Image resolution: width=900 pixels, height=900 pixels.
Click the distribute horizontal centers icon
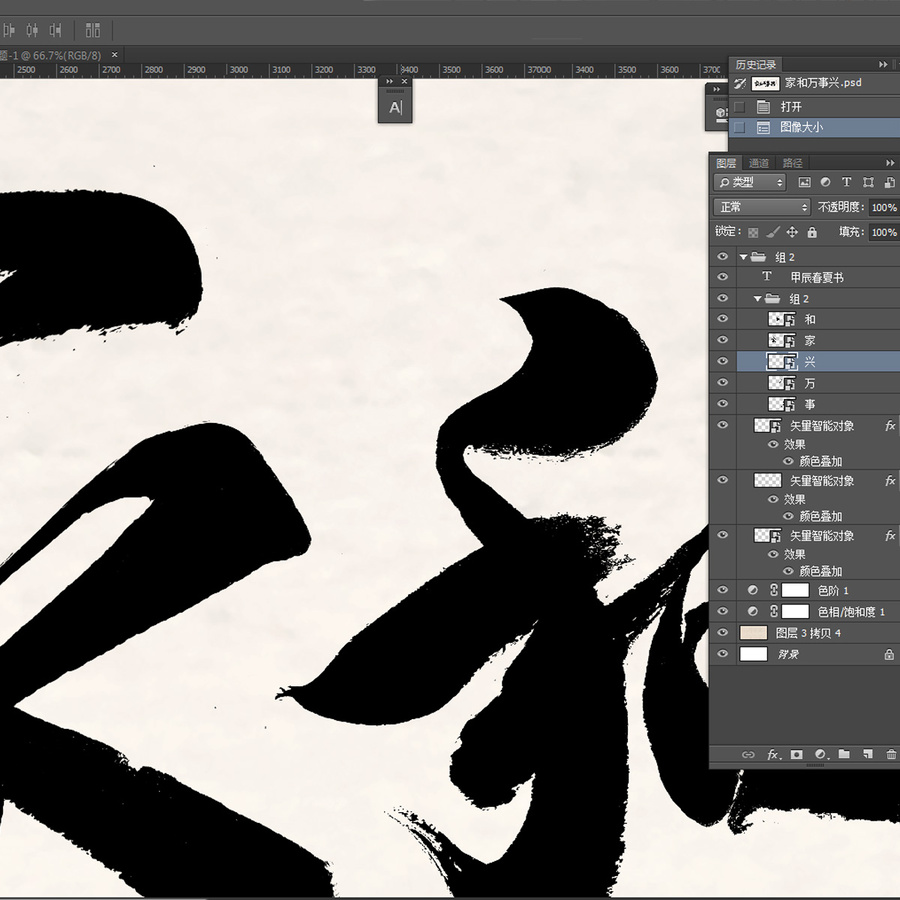point(32,30)
